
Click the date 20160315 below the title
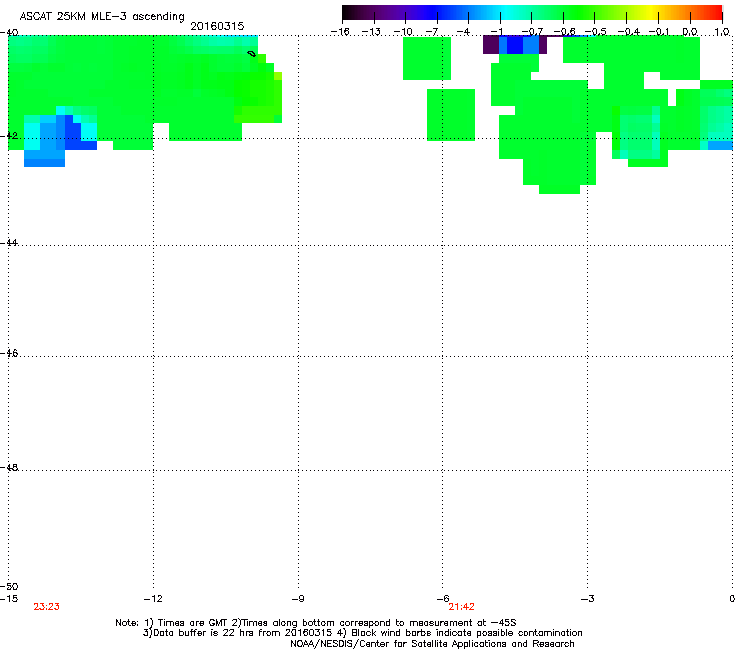click(217, 26)
